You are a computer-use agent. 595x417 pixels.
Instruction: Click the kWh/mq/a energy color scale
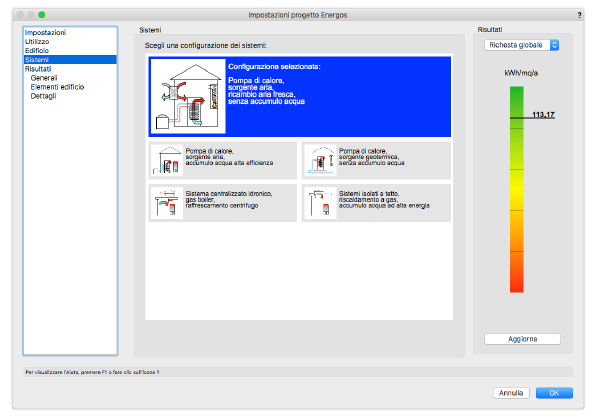(516, 189)
